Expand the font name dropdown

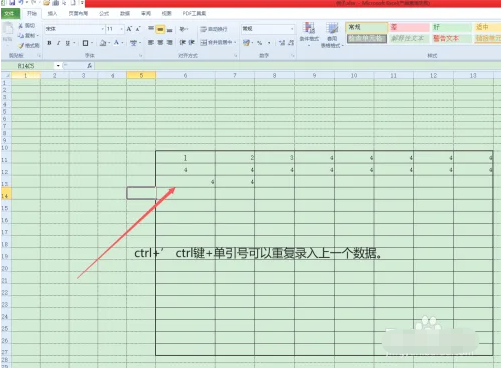click(x=102, y=29)
